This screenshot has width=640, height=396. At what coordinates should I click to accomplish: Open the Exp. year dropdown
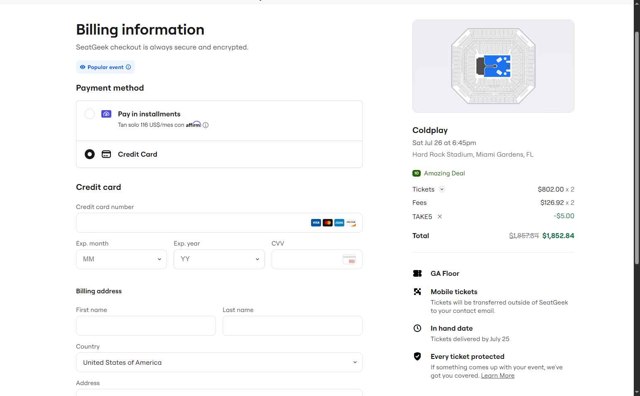219,259
